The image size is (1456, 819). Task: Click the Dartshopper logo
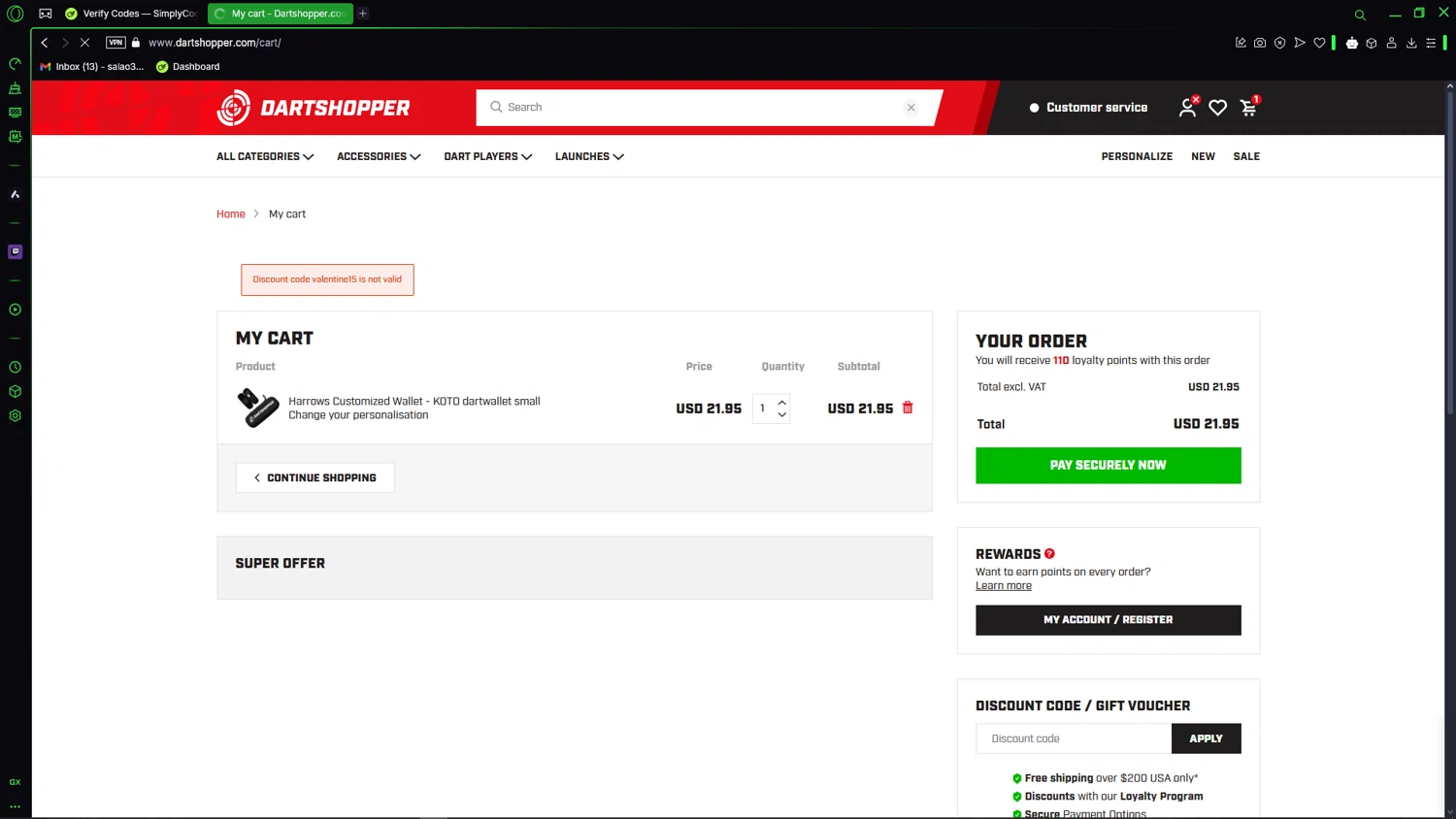[x=314, y=108]
